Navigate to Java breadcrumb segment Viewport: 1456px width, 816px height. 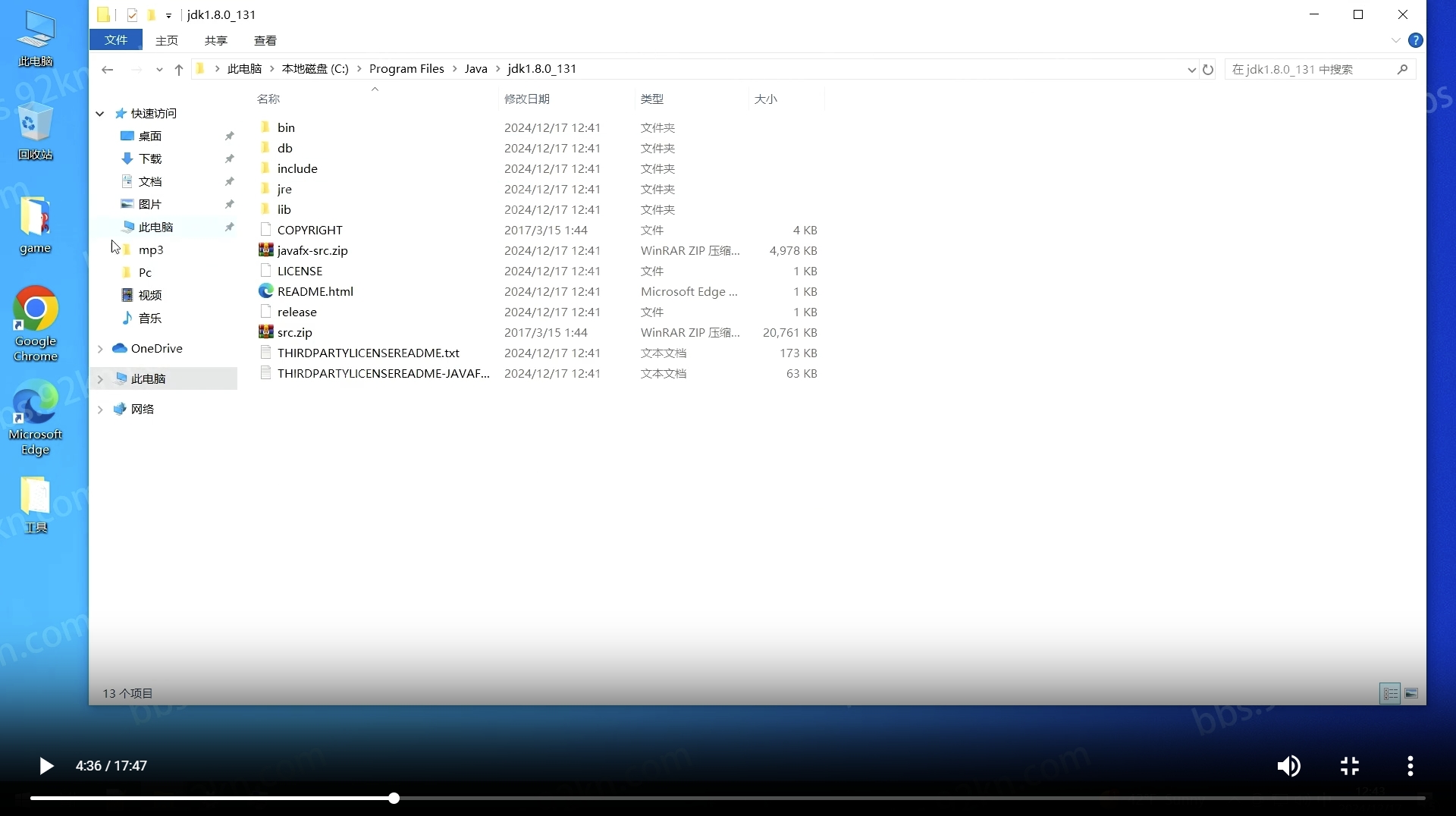coord(475,69)
